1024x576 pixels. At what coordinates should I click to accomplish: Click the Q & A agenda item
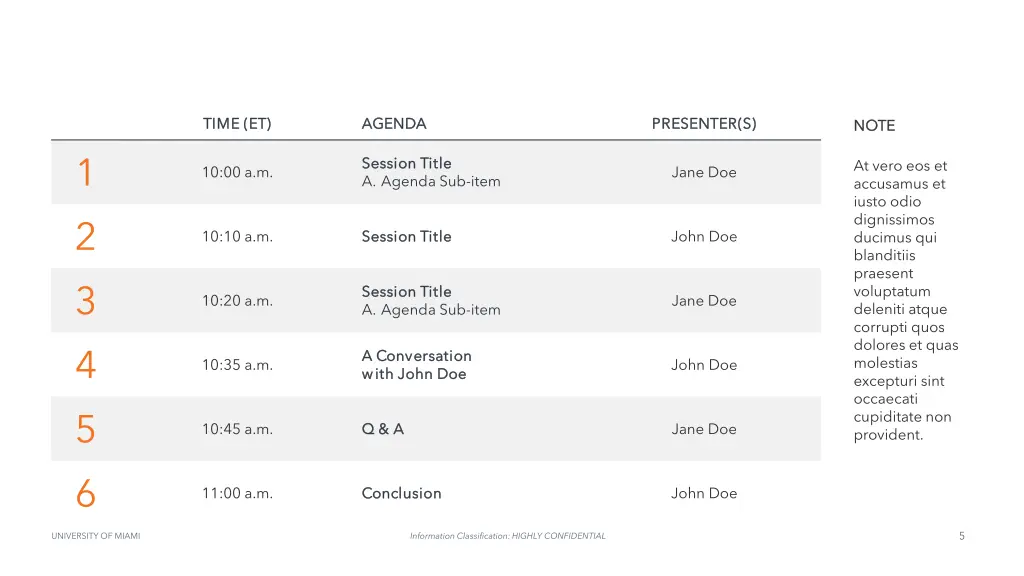[383, 429]
